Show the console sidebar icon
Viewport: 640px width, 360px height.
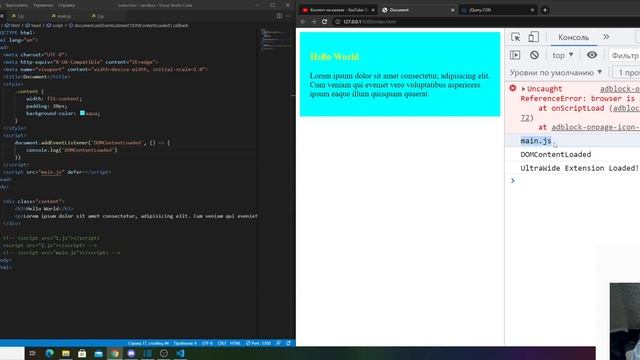(515, 55)
